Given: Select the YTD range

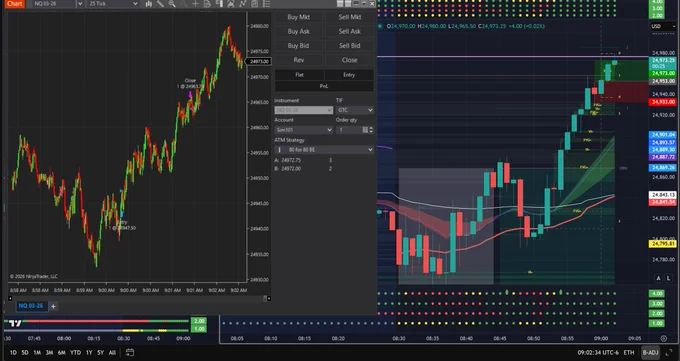Looking at the screenshot, I should tap(75, 353).
